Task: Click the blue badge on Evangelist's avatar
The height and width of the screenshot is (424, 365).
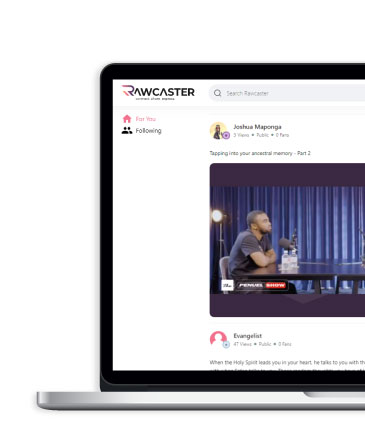Action: pos(226,345)
